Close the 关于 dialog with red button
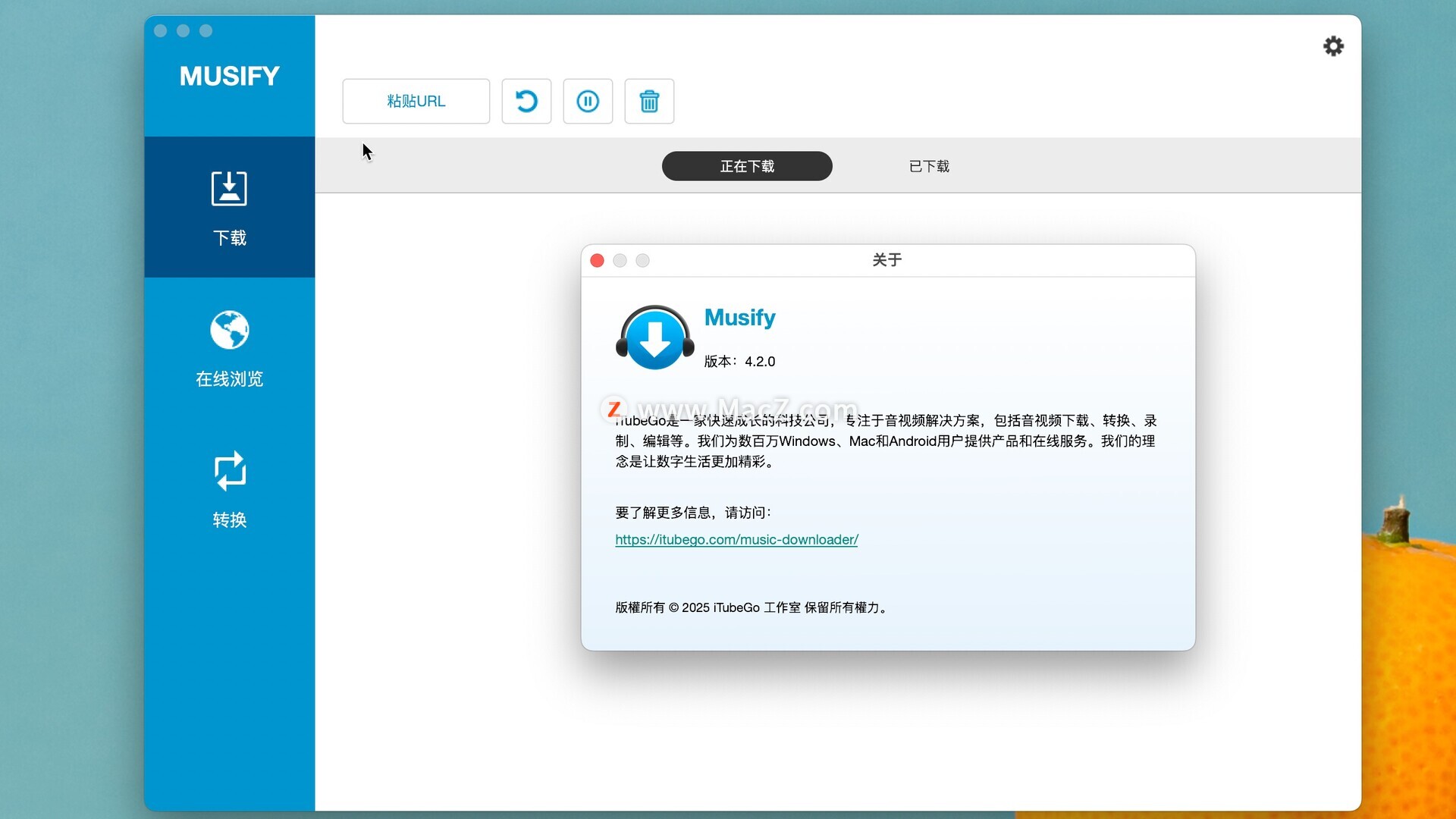Screen dimensions: 1456x819 [x=597, y=261]
